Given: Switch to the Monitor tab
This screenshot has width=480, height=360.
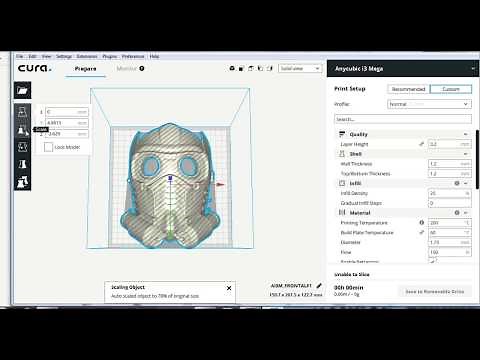Looking at the screenshot, I should click(126, 69).
